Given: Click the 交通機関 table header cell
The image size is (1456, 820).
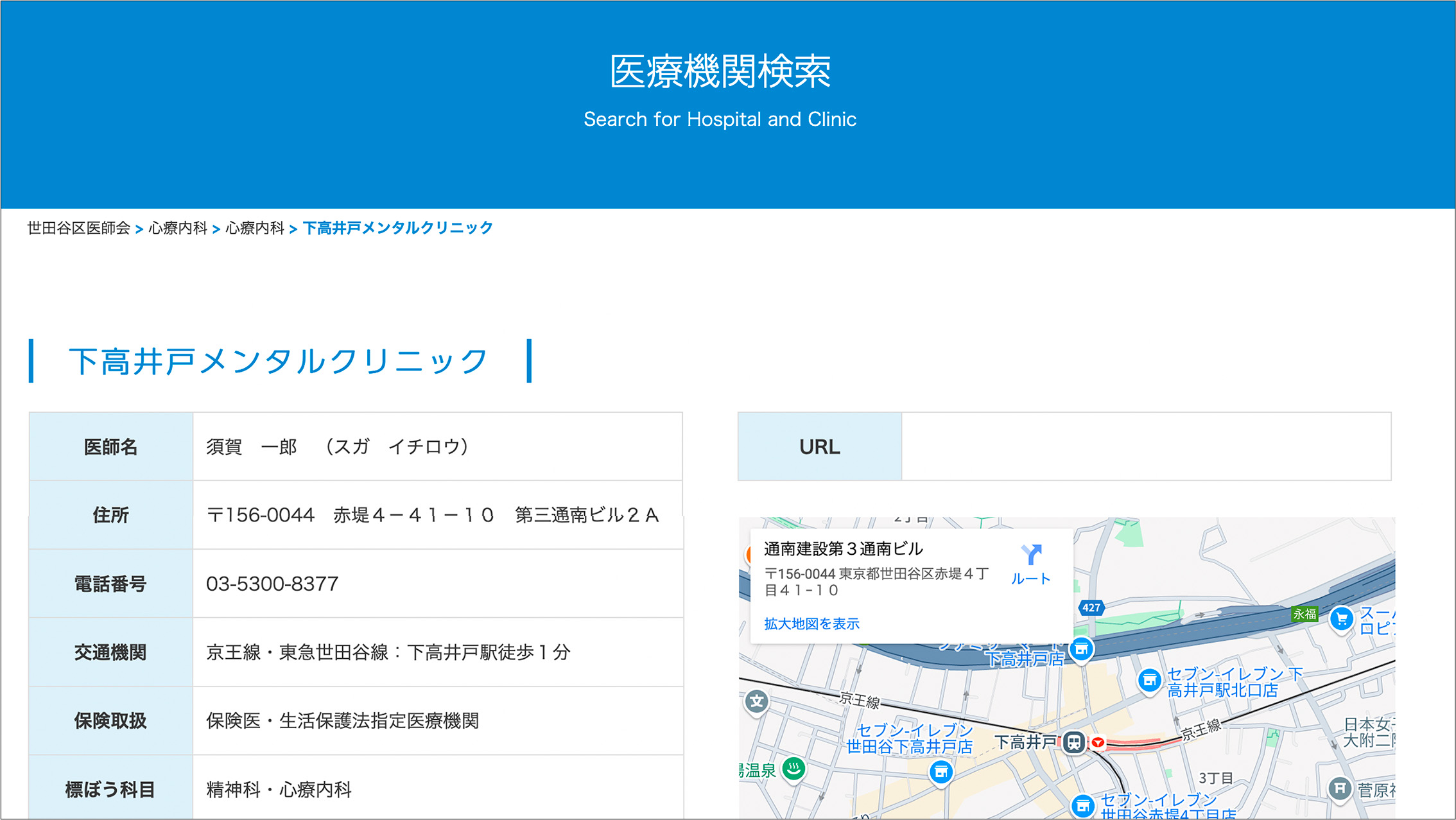Looking at the screenshot, I should [x=111, y=652].
